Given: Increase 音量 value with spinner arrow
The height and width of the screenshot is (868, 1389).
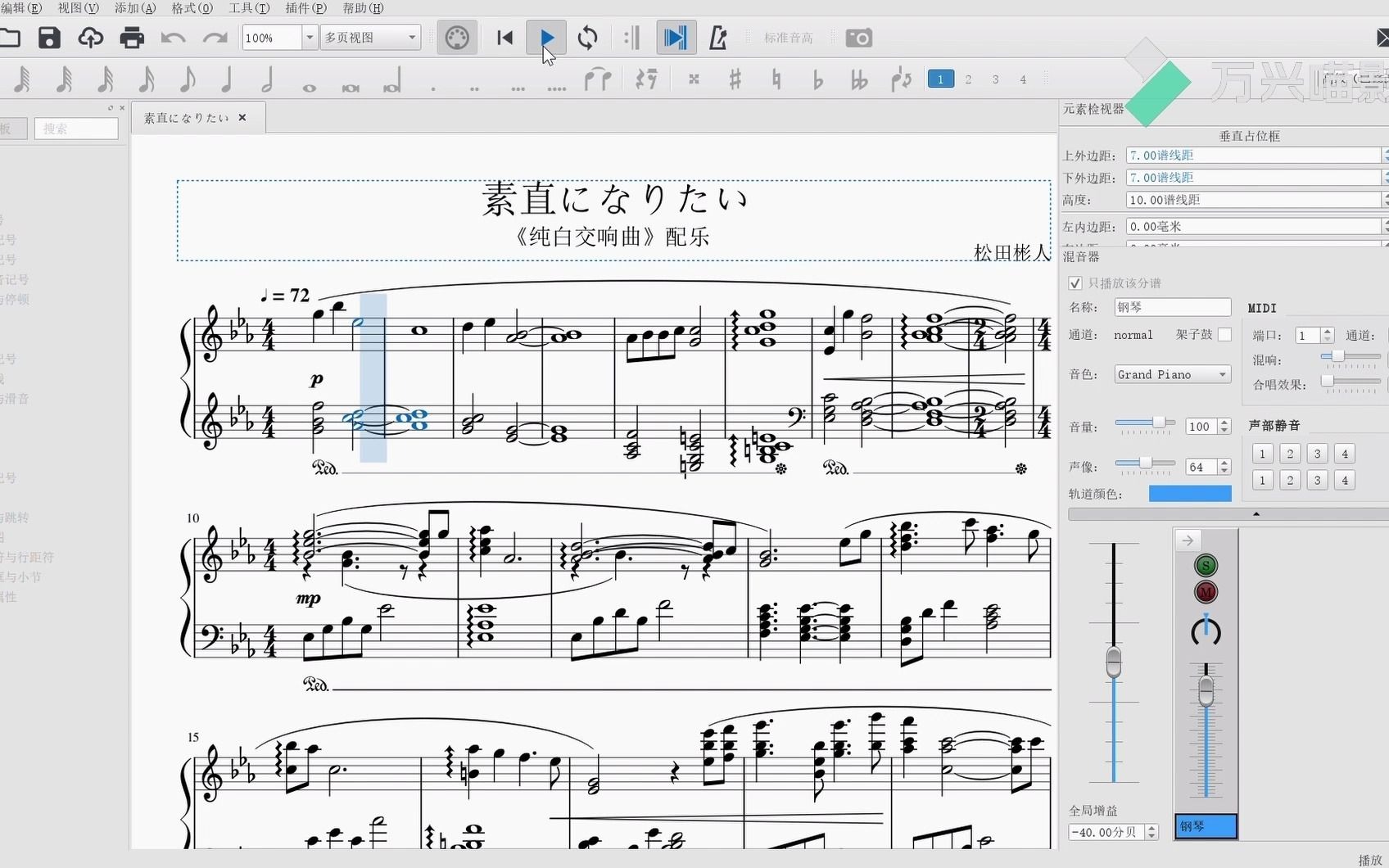Looking at the screenshot, I should tap(1224, 423).
